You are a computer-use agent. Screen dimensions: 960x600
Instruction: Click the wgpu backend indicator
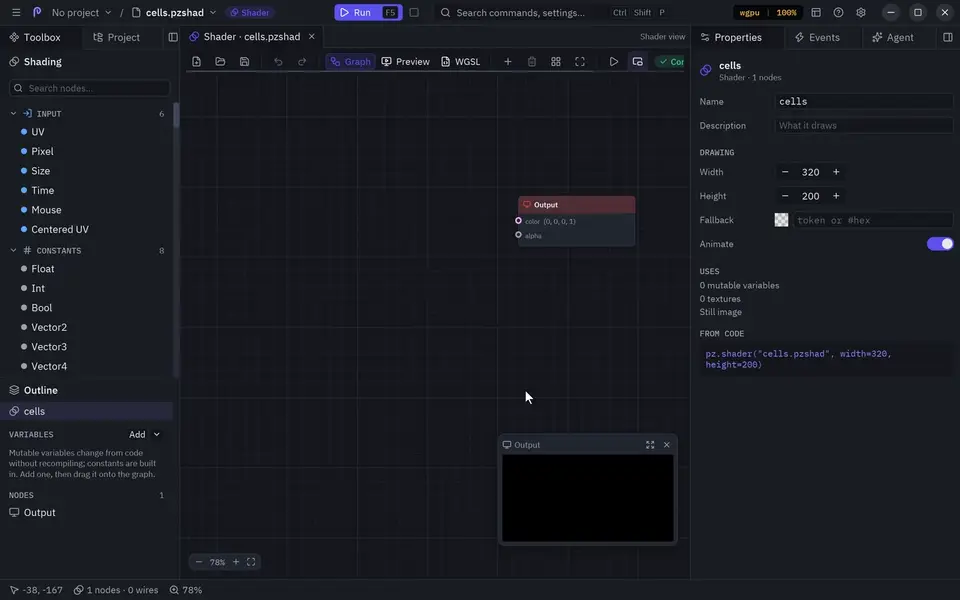pos(749,12)
